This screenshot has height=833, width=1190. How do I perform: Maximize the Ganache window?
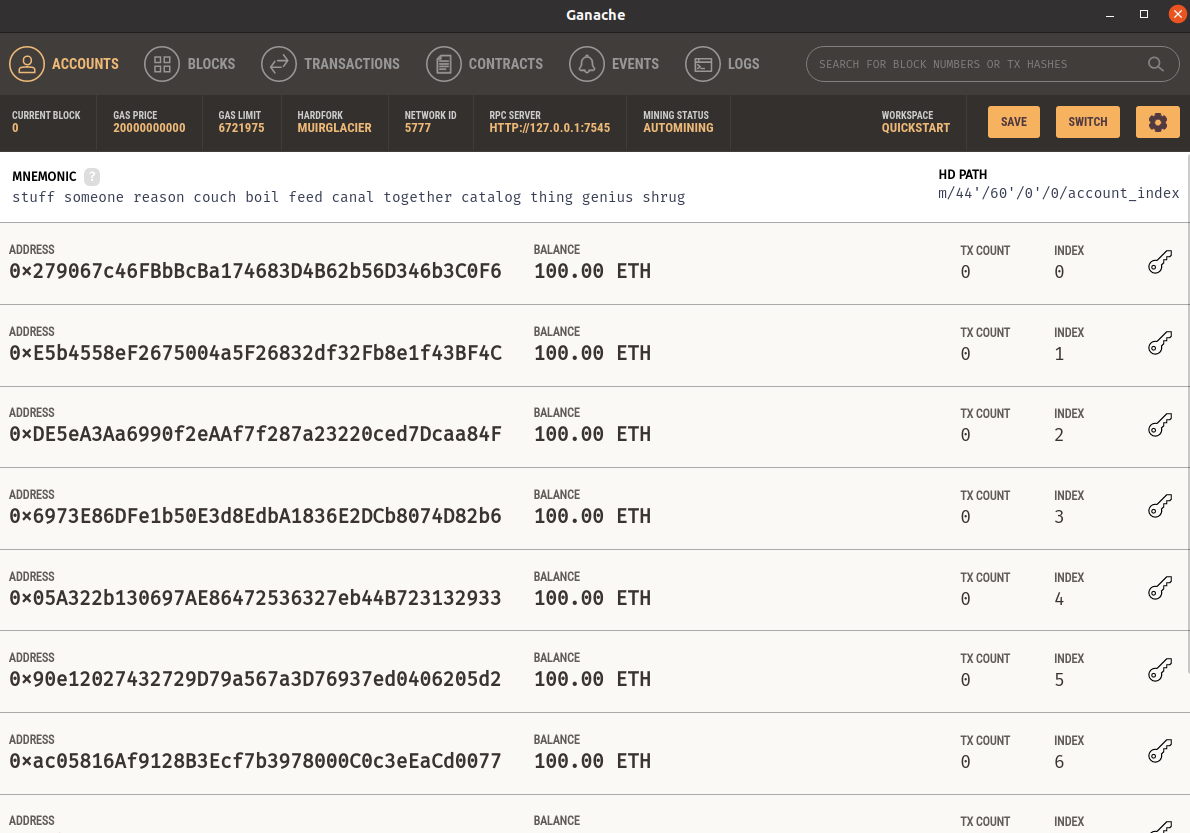tap(1144, 14)
